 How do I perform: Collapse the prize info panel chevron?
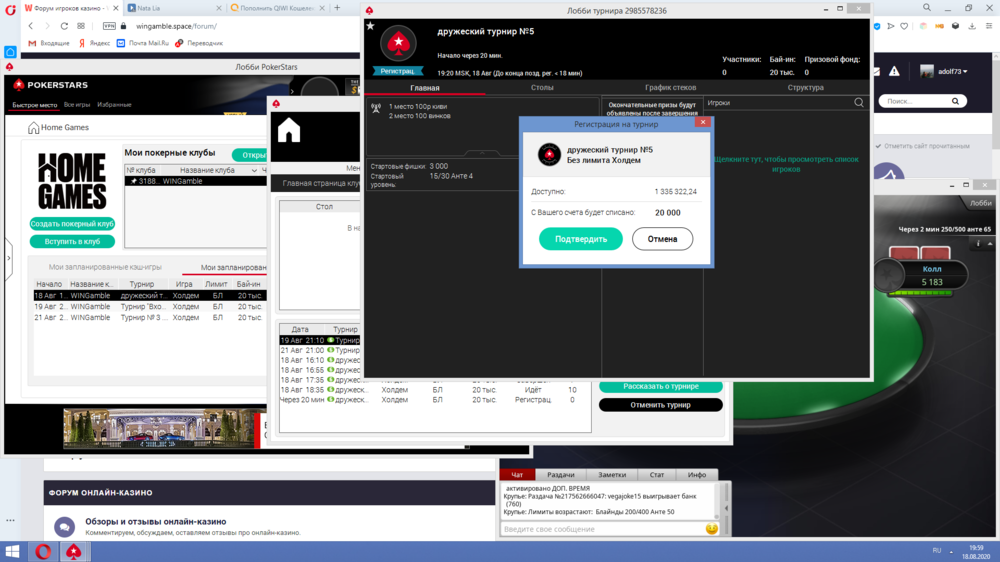482,153
